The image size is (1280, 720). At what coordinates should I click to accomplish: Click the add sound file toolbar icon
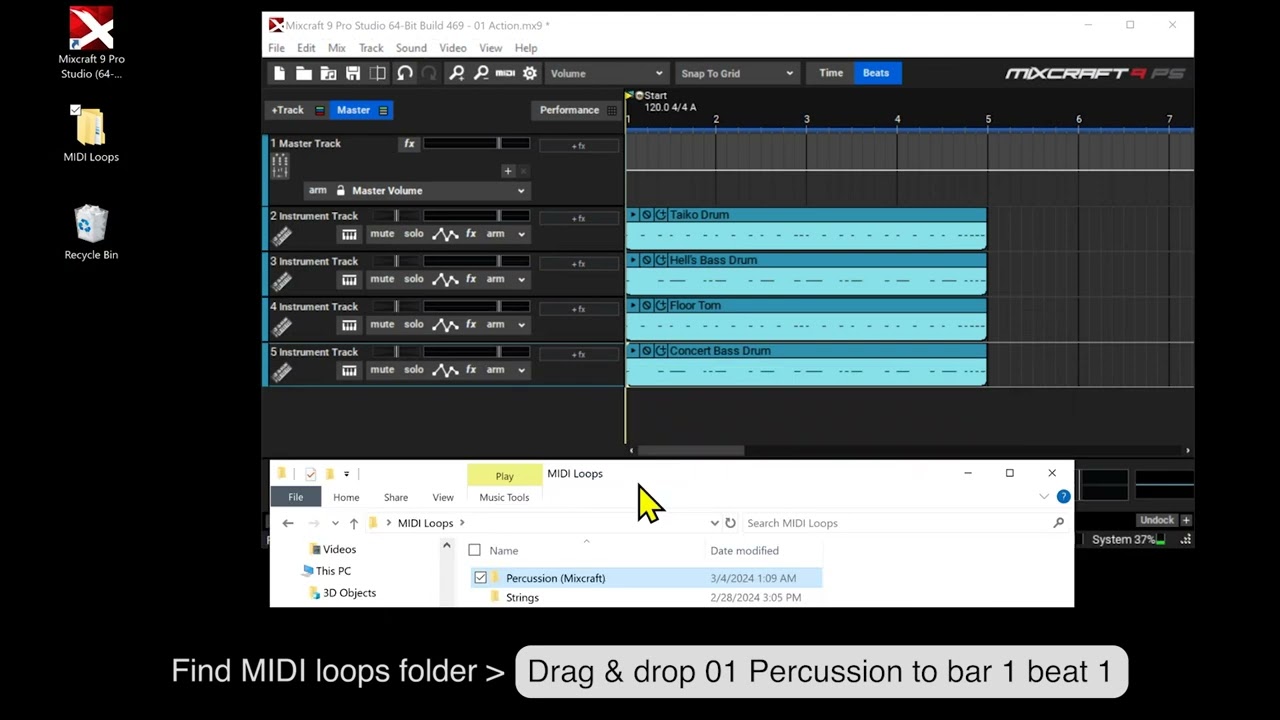click(x=328, y=73)
